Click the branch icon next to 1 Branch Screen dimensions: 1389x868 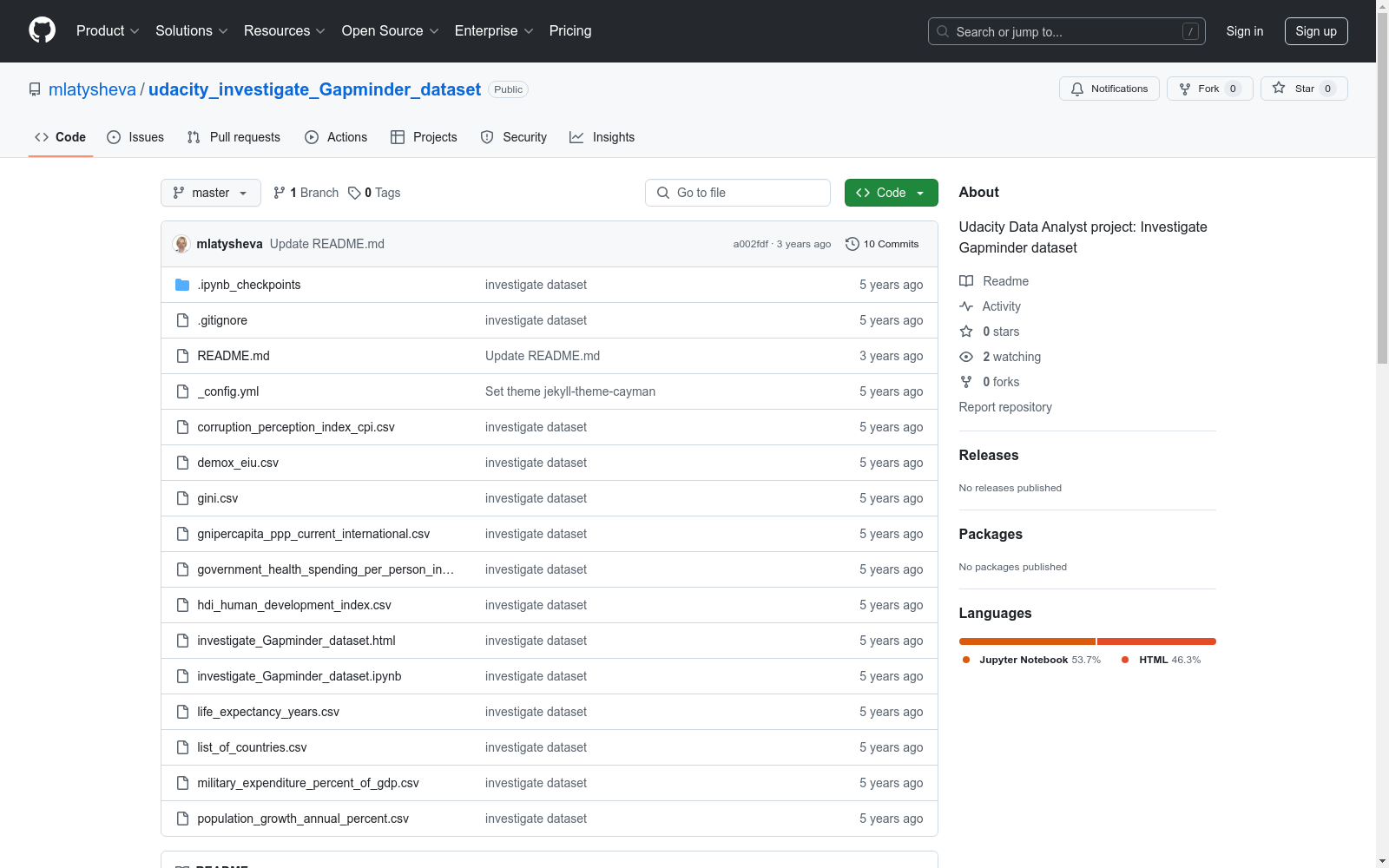coord(280,193)
